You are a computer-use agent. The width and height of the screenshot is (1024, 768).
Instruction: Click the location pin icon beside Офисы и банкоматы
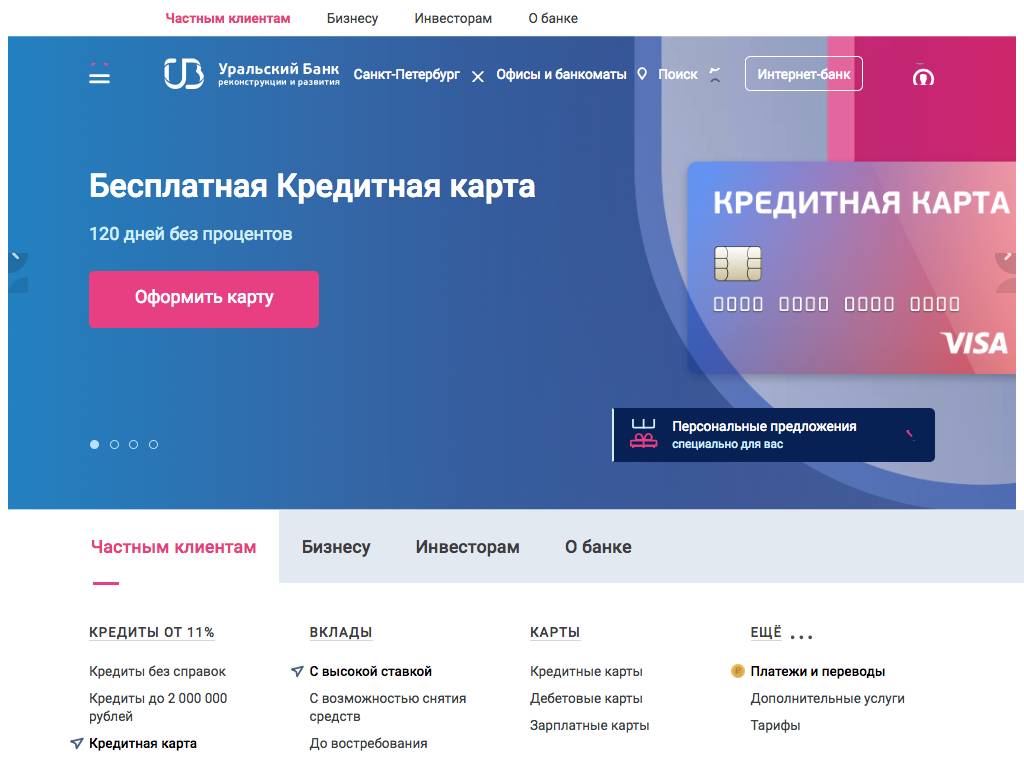click(x=642, y=74)
